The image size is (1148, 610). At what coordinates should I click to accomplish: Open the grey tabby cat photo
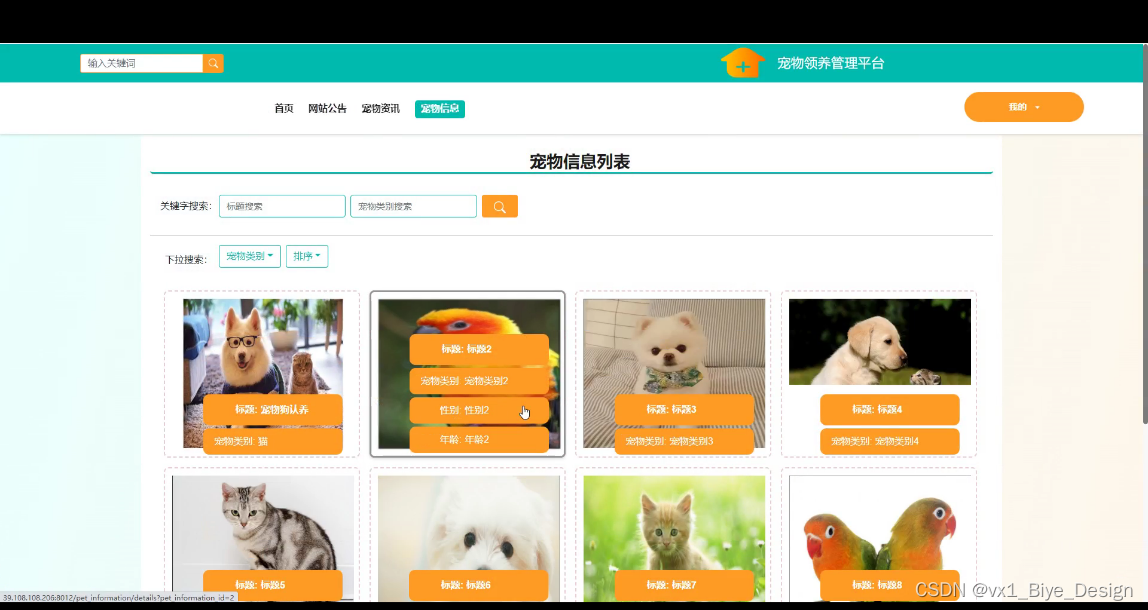coord(263,523)
